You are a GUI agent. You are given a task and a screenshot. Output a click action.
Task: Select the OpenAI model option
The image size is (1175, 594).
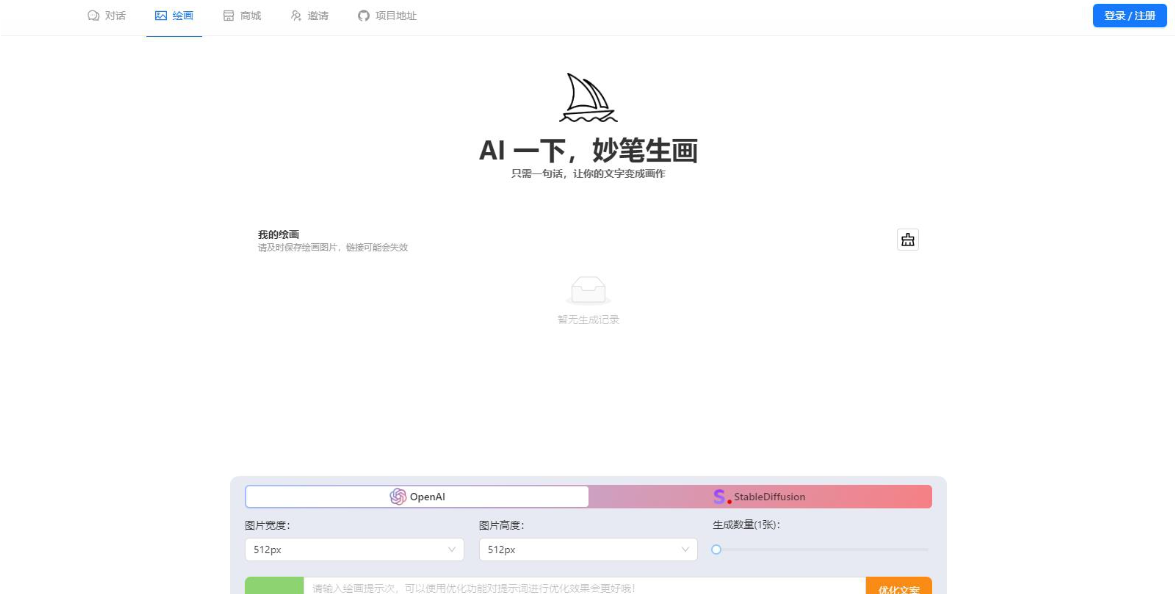click(x=417, y=497)
